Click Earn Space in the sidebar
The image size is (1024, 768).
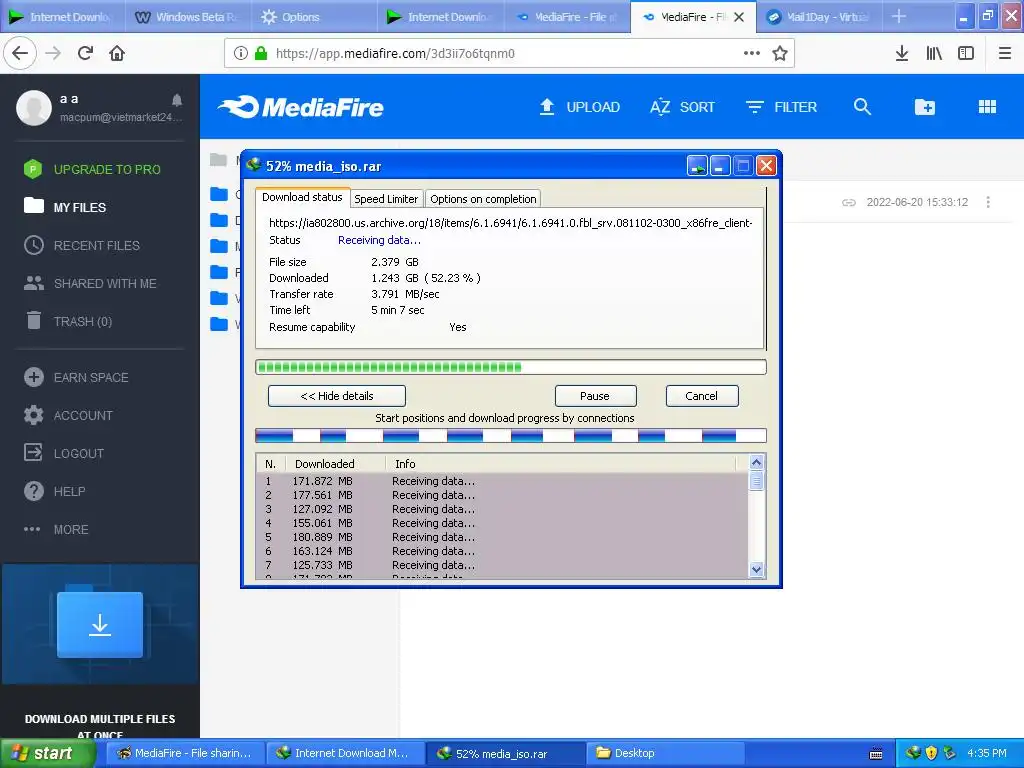coord(76,377)
